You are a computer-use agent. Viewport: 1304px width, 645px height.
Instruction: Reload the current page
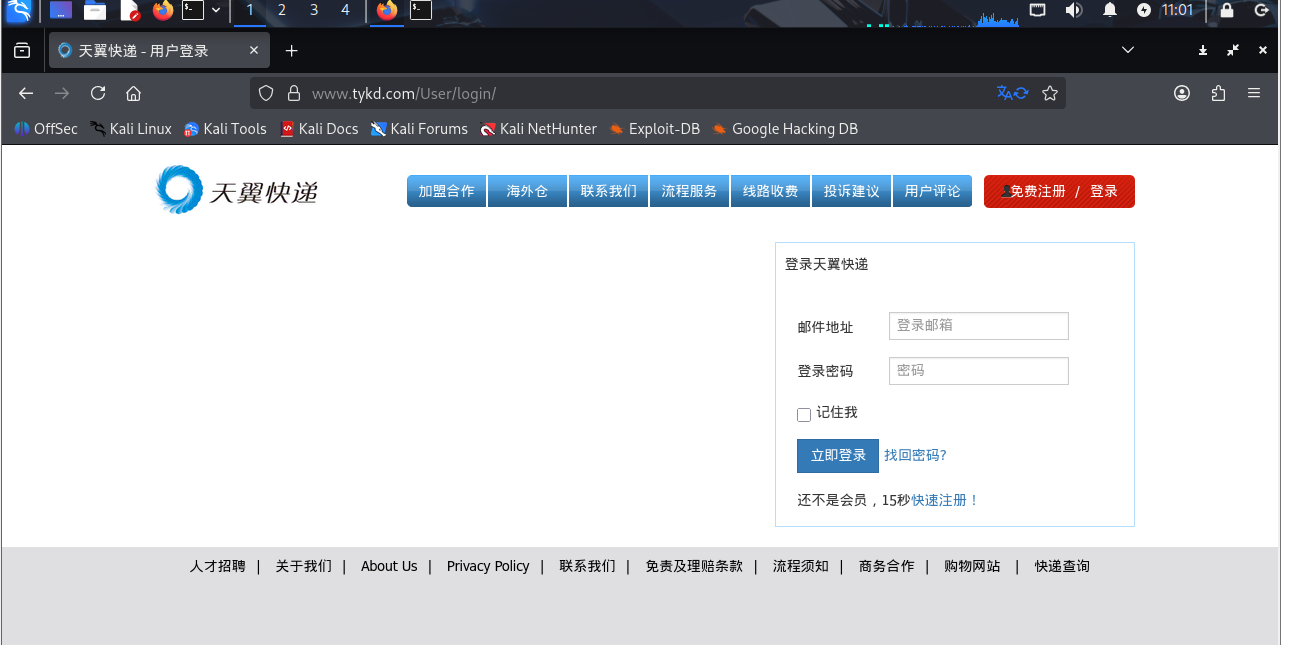point(97,93)
